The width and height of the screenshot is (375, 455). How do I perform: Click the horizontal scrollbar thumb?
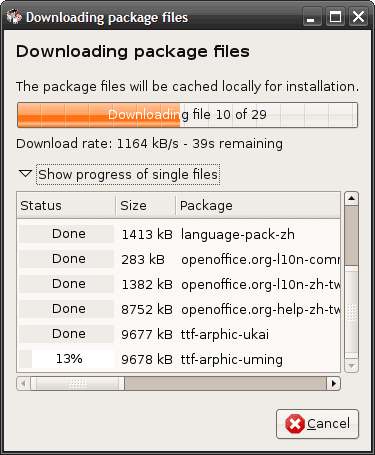click(77, 384)
